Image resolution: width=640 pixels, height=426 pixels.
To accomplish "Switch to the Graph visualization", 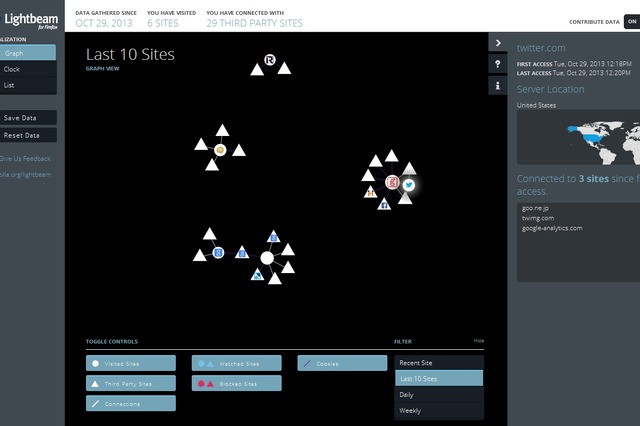I will pos(28,53).
